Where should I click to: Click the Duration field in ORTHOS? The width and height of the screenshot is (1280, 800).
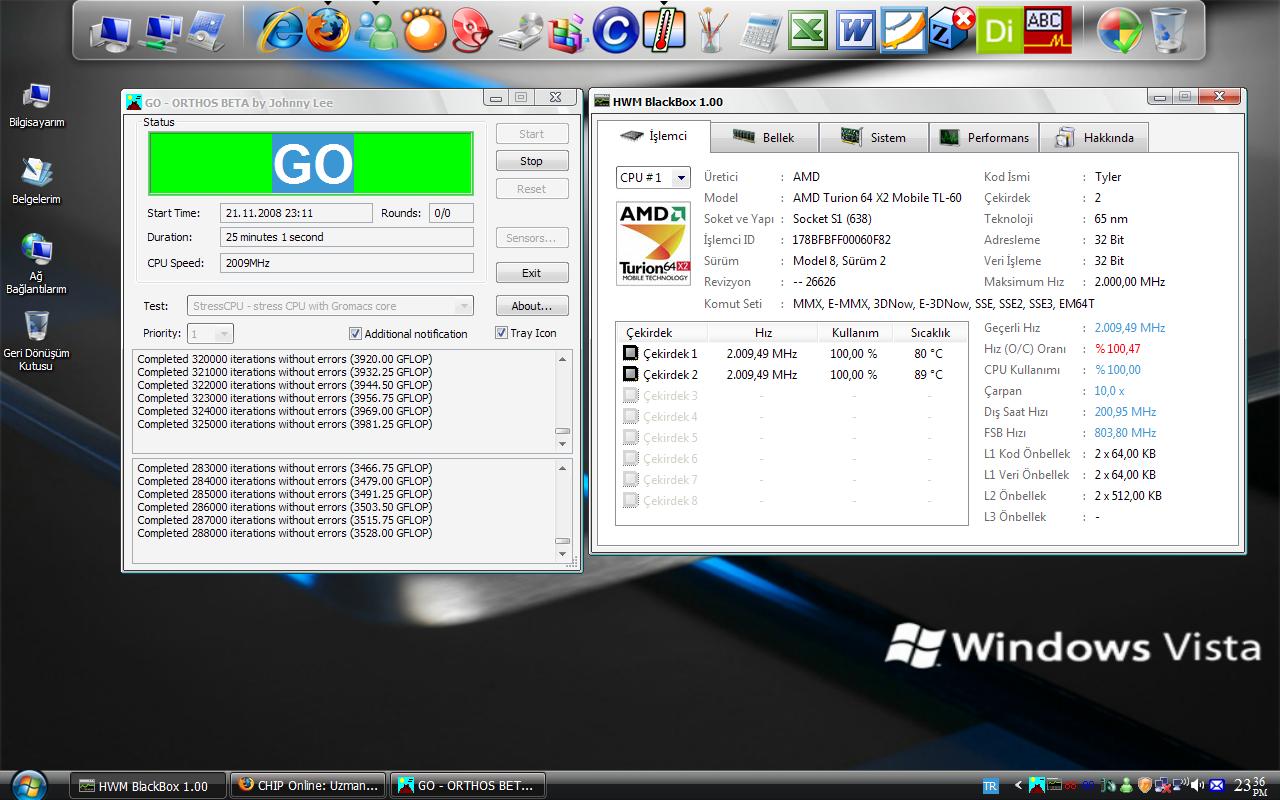point(347,237)
